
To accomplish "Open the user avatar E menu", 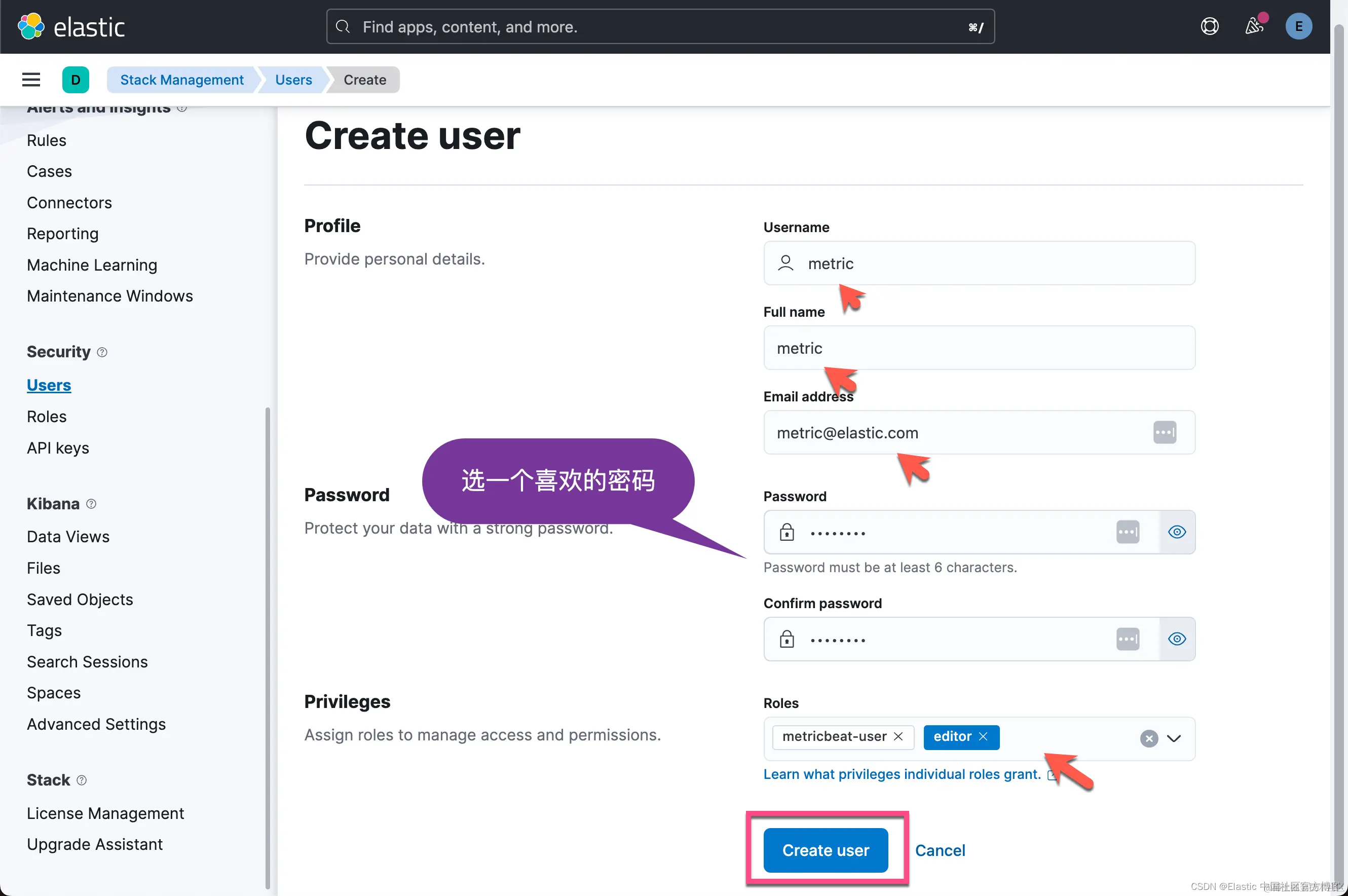I will click(1298, 26).
